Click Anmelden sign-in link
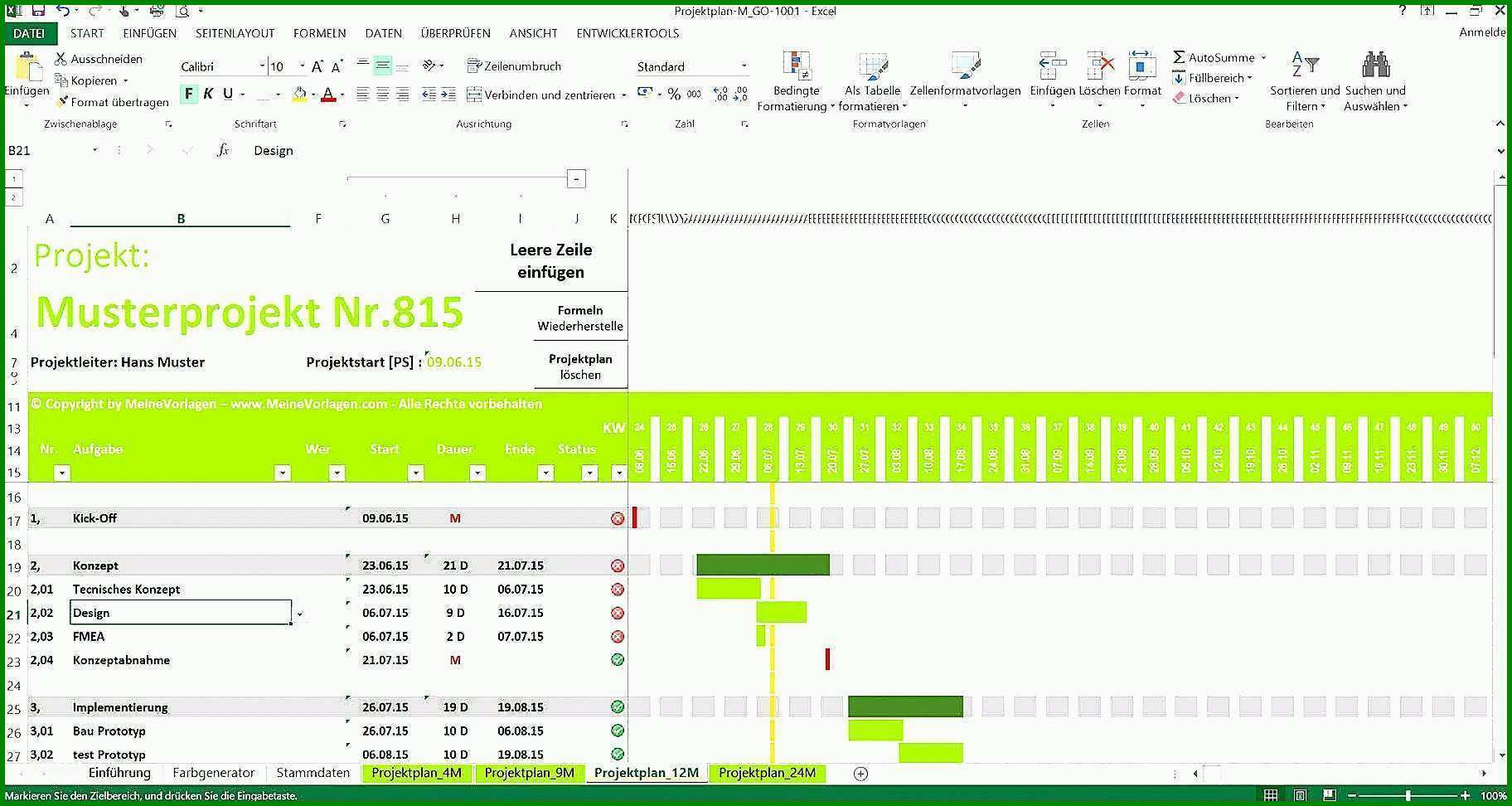1512x806 pixels. point(1482,32)
